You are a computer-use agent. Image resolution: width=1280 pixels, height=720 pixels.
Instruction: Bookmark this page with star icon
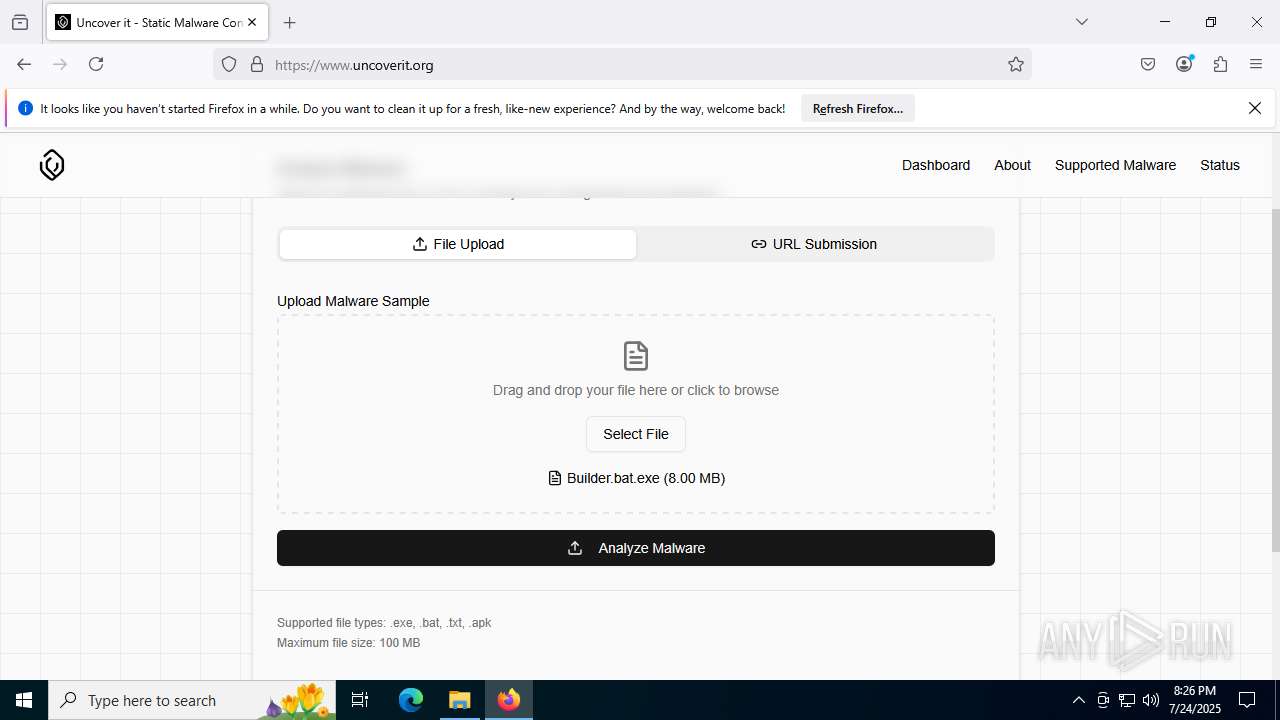pos(1016,65)
